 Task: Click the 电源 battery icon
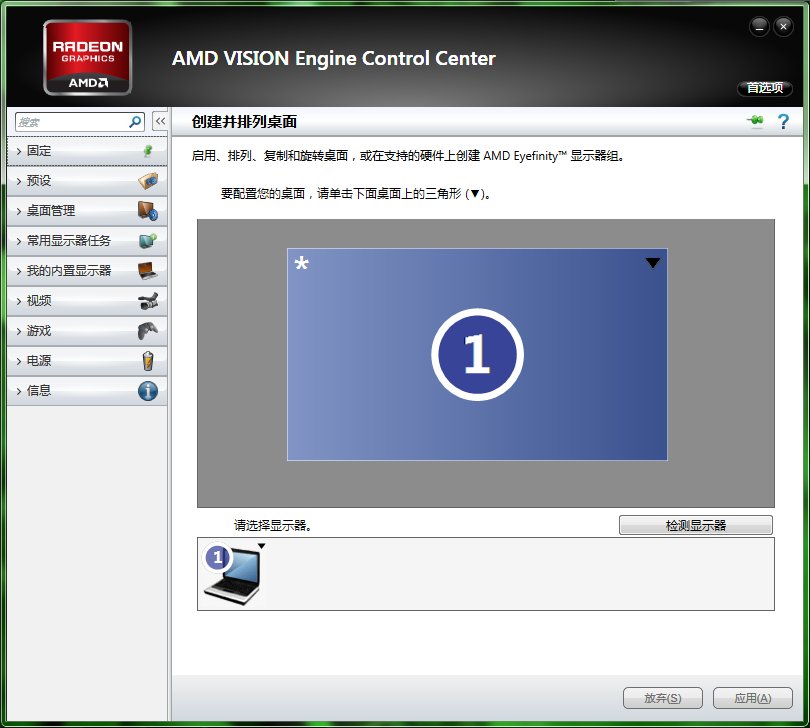pos(148,361)
